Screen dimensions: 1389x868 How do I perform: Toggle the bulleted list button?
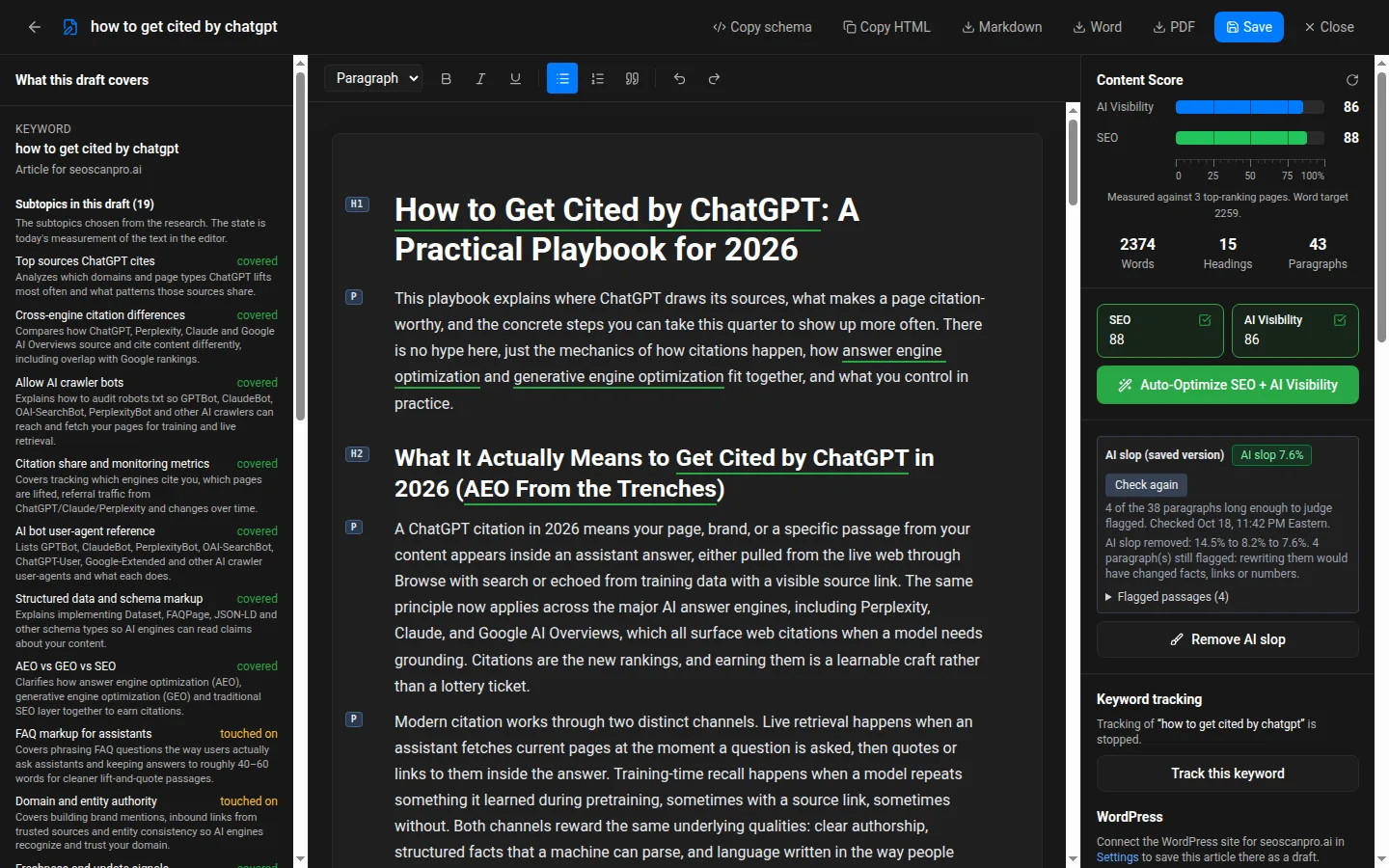pyautogui.click(x=562, y=78)
